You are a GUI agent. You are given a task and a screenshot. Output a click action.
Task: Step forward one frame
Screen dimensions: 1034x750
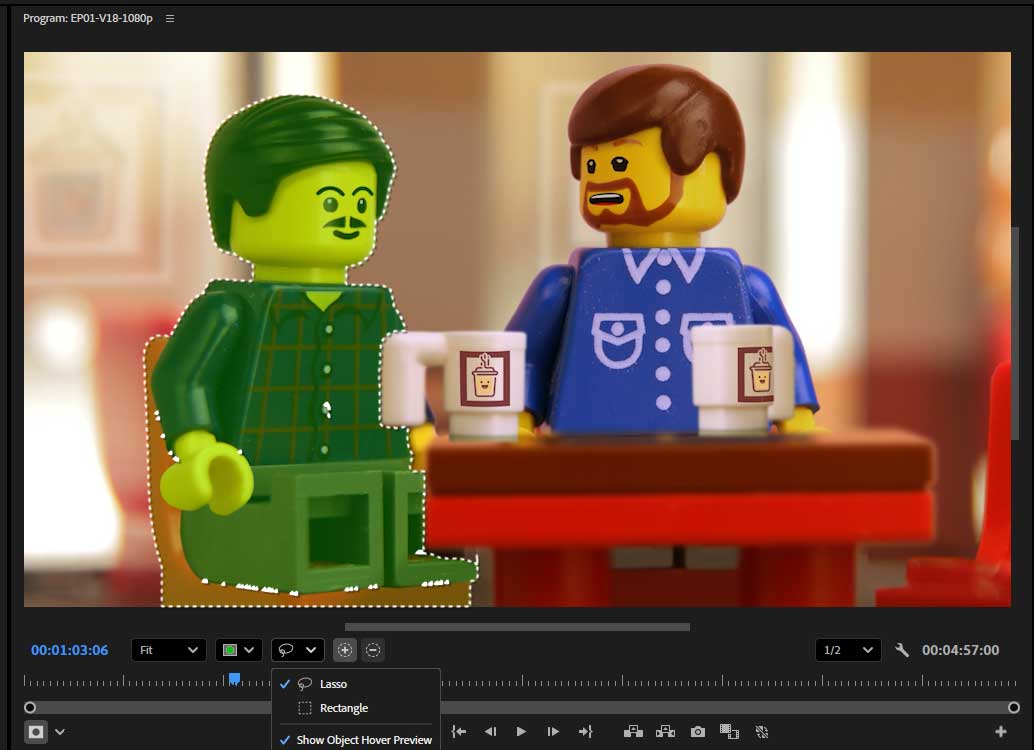point(553,732)
